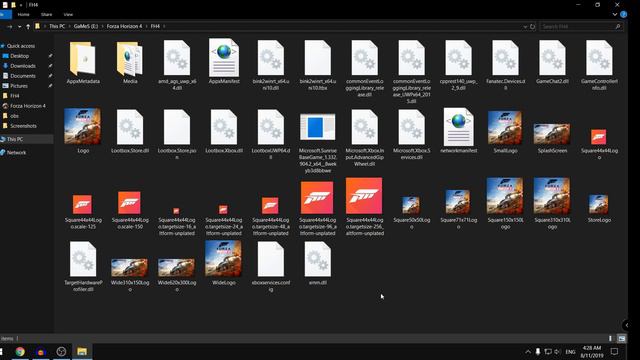
Task: Select the Microsoft.SunriseBaseGame application file
Action: pyautogui.click(x=318, y=142)
